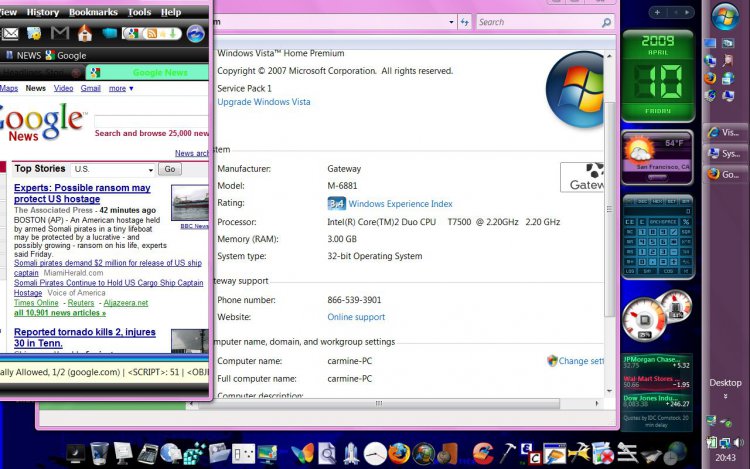Viewport: 750px width, 469px height.
Task: Open the History menu in Firefox
Action: tap(43, 12)
